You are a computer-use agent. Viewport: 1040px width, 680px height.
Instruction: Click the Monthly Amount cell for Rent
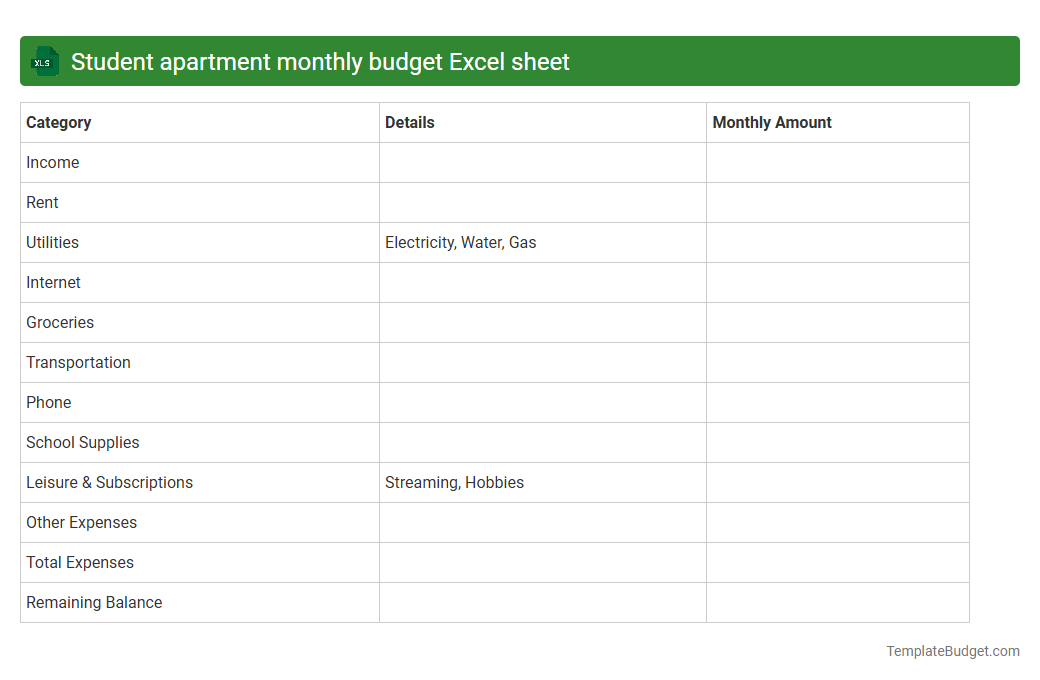click(x=837, y=202)
